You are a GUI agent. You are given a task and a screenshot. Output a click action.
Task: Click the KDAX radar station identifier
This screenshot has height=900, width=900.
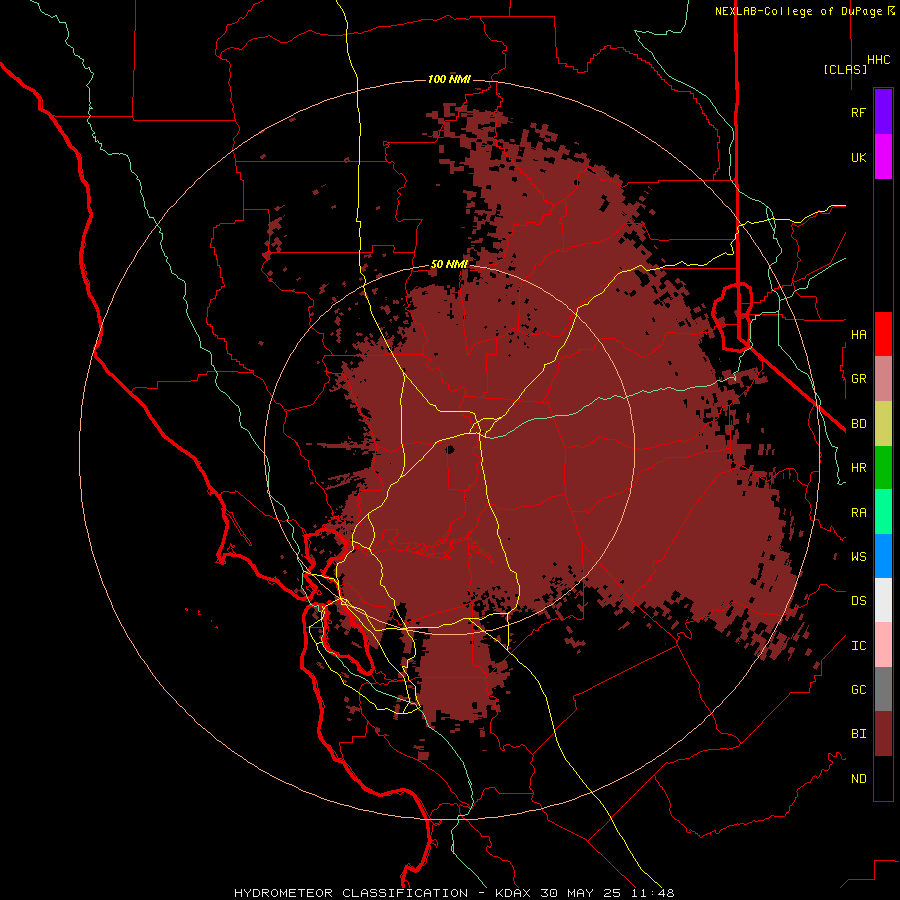pos(513,893)
